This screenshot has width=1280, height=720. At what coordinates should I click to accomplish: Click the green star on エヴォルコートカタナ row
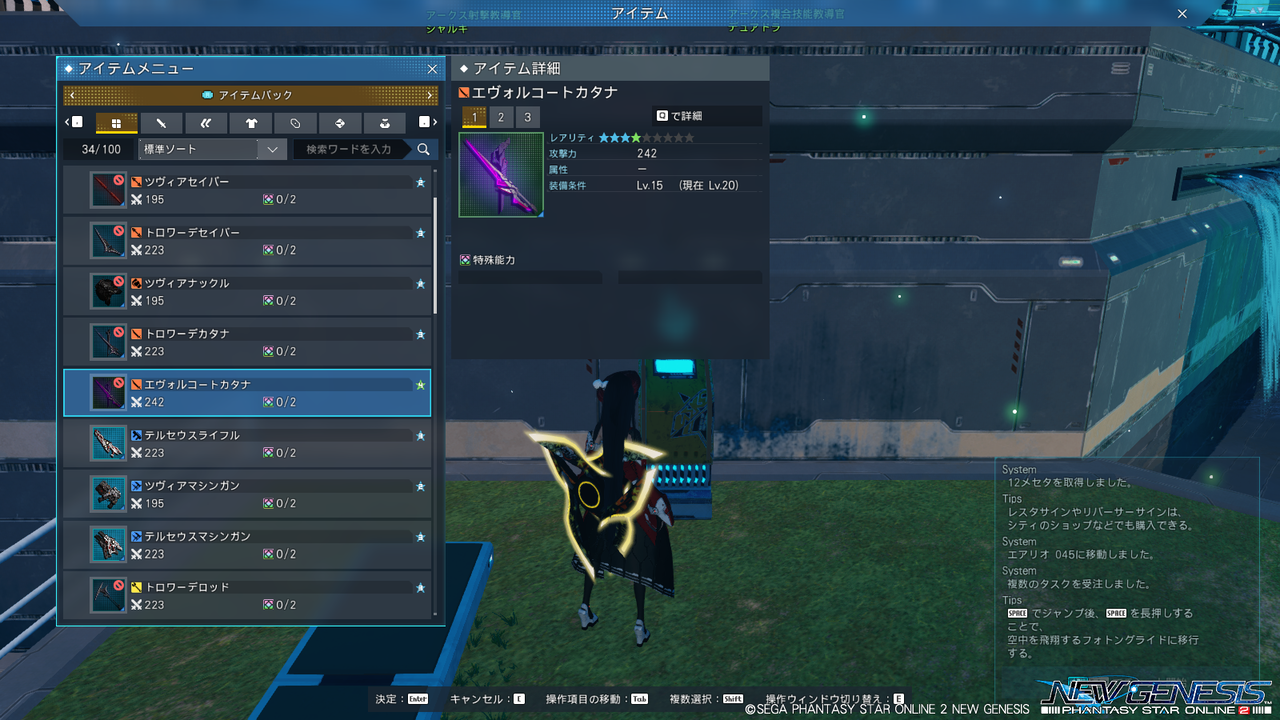pos(421,385)
